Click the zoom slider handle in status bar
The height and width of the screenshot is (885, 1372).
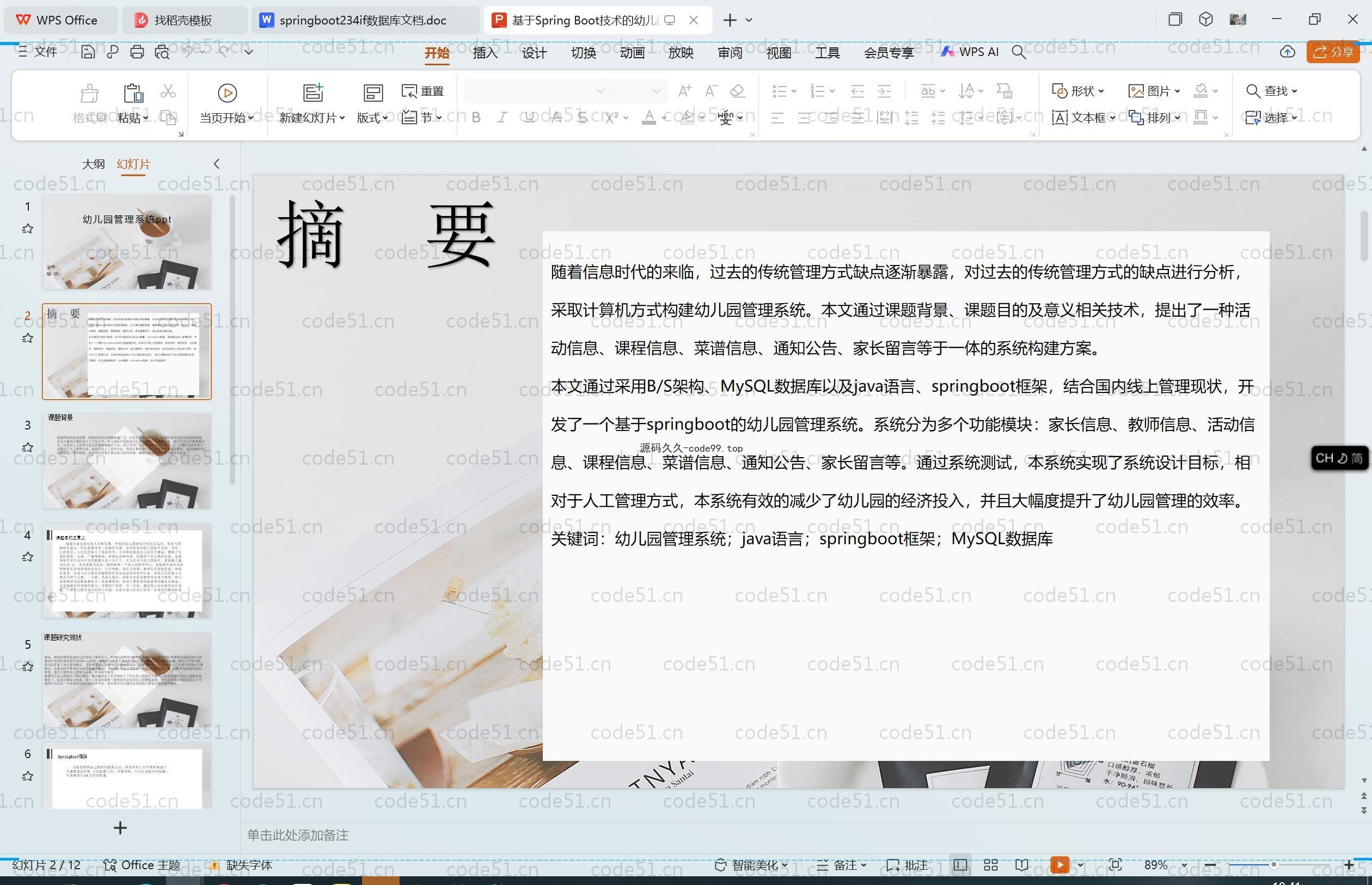pyautogui.click(x=1273, y=865)
